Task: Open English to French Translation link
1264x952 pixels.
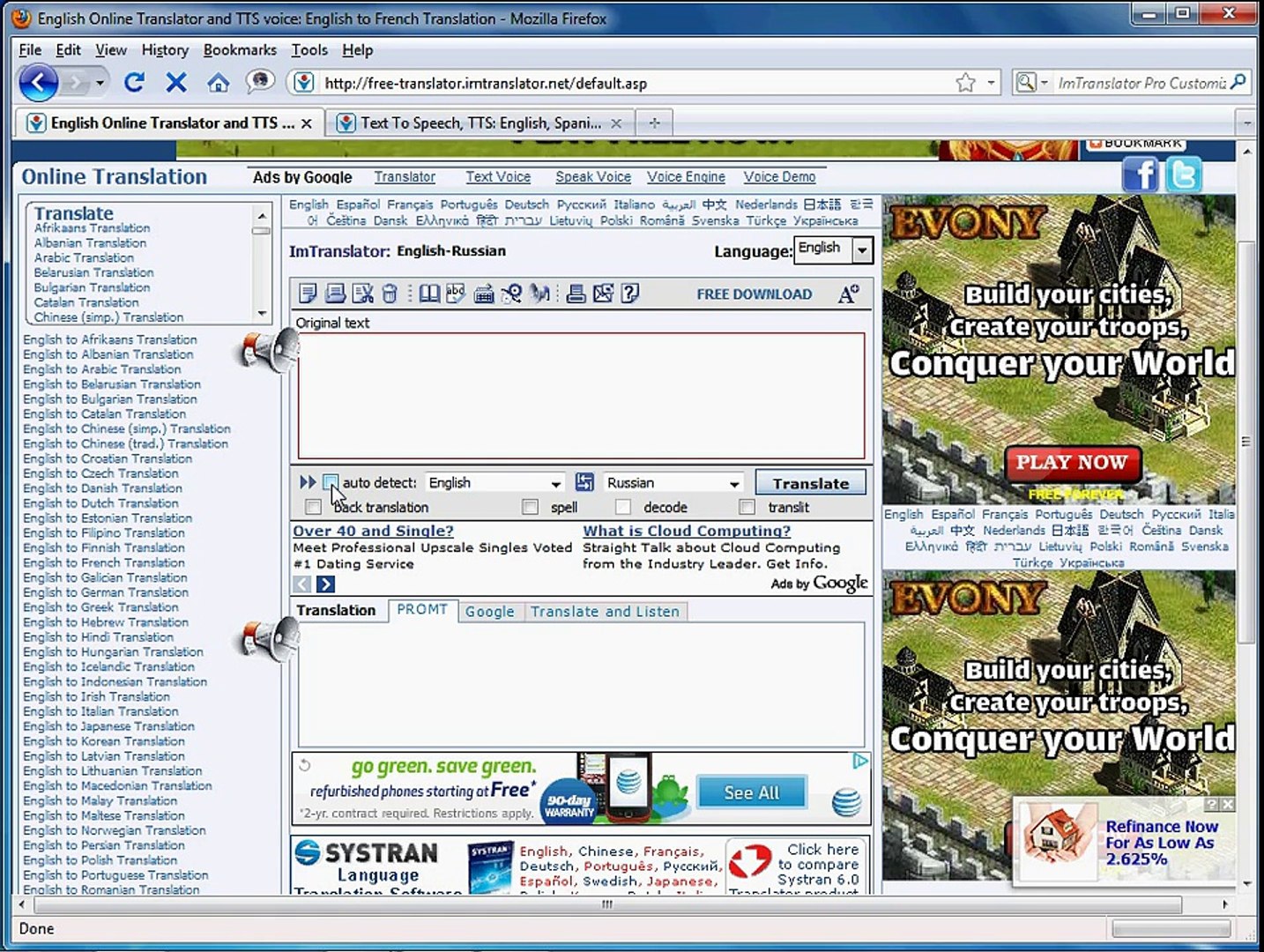Action: click(104, 562)
